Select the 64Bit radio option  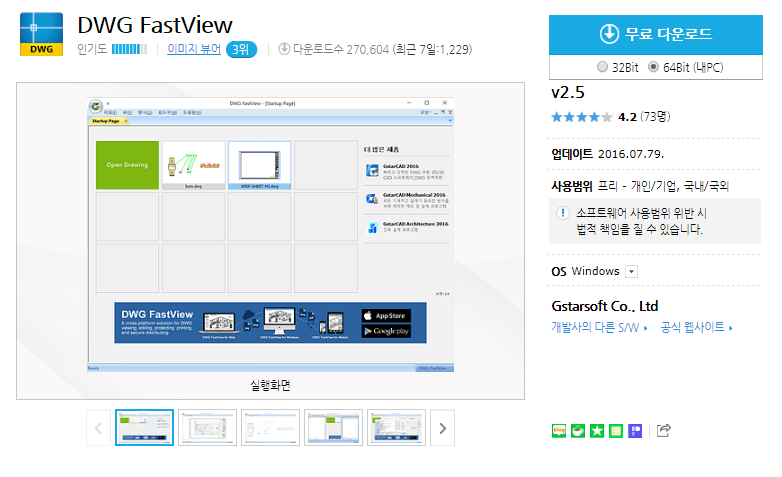pos(654,67)
